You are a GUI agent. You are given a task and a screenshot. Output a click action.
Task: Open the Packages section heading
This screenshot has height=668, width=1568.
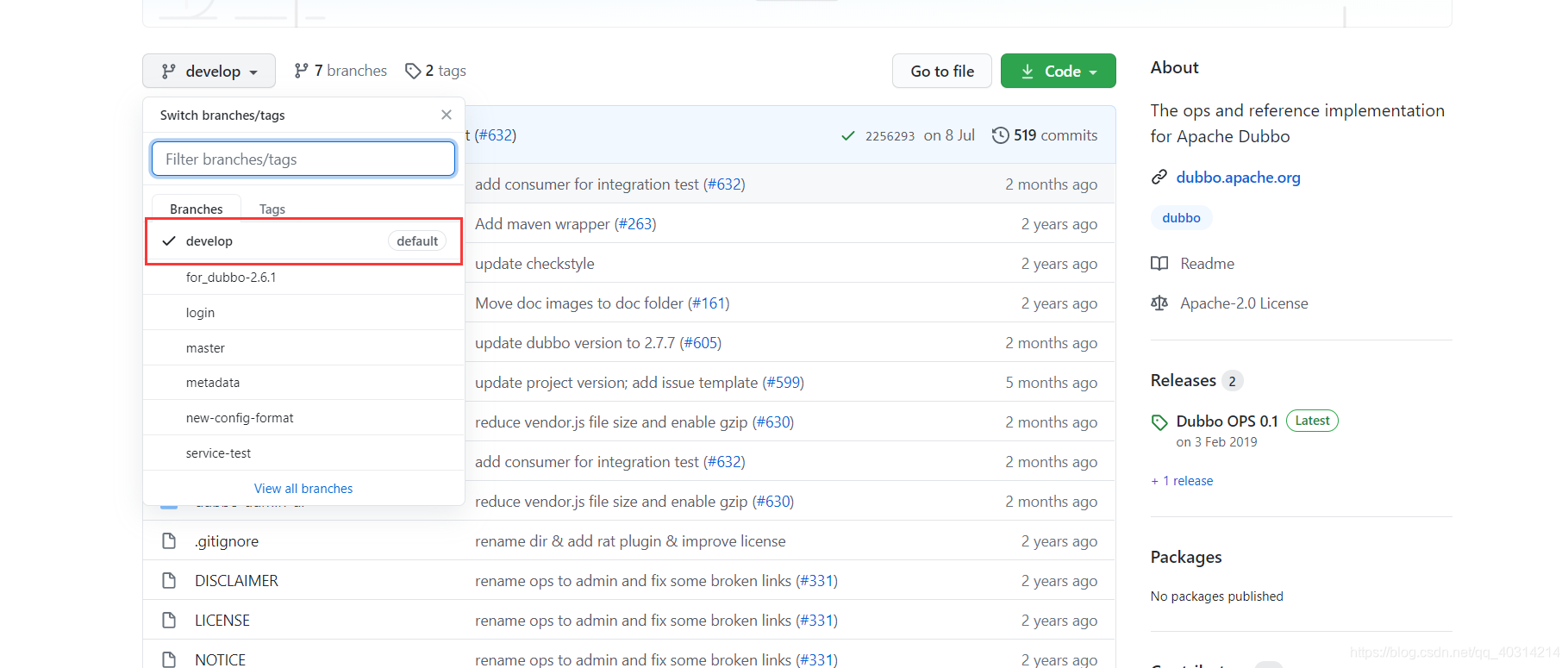click(x=1186, y=557)
